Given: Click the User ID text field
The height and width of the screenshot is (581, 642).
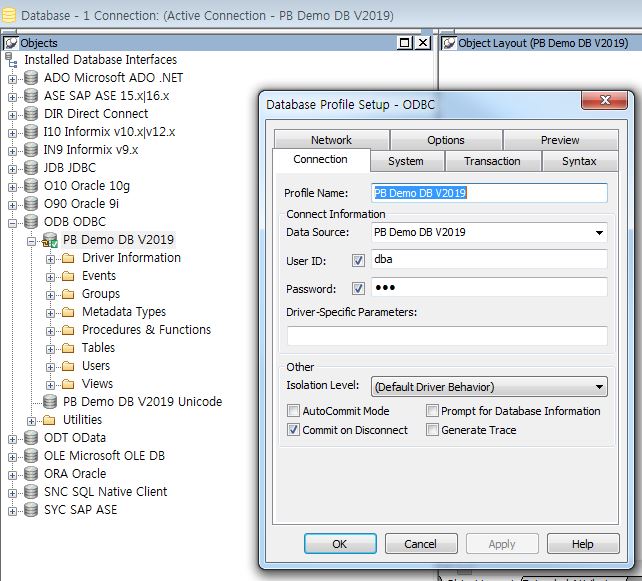Looking at the screenshot, I should click(x=489, y=260).
